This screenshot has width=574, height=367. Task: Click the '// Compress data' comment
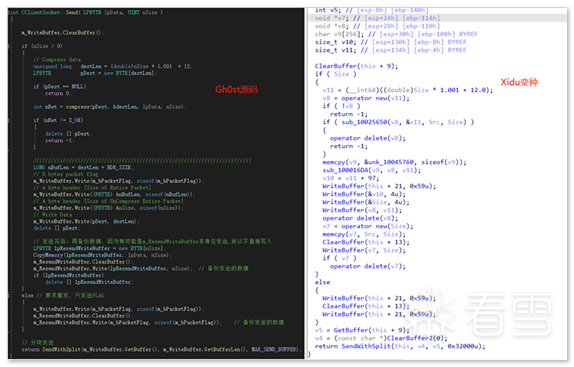click(57, 59)
